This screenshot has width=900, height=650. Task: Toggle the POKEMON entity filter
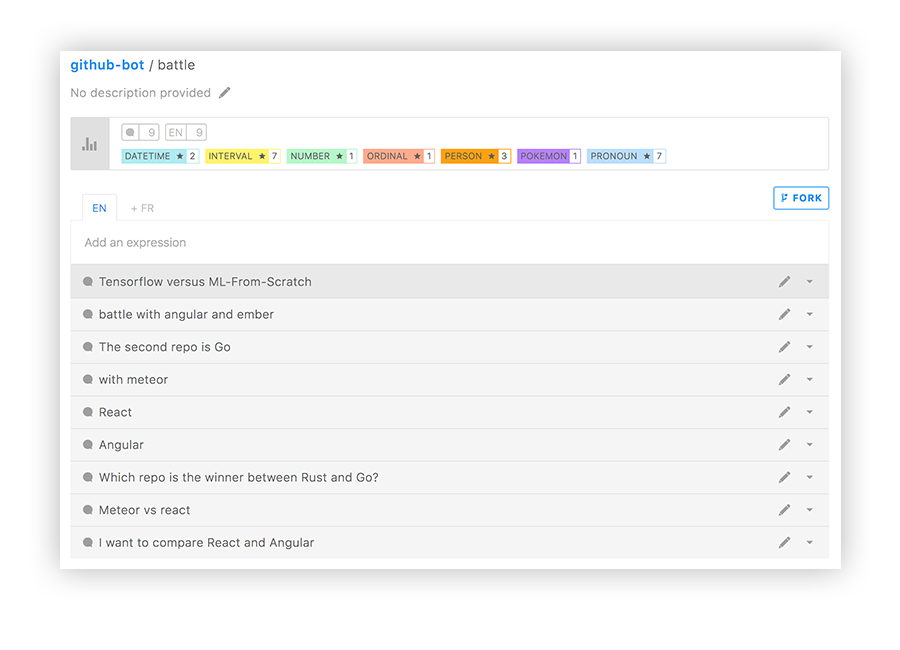click(x=548, y=155)
